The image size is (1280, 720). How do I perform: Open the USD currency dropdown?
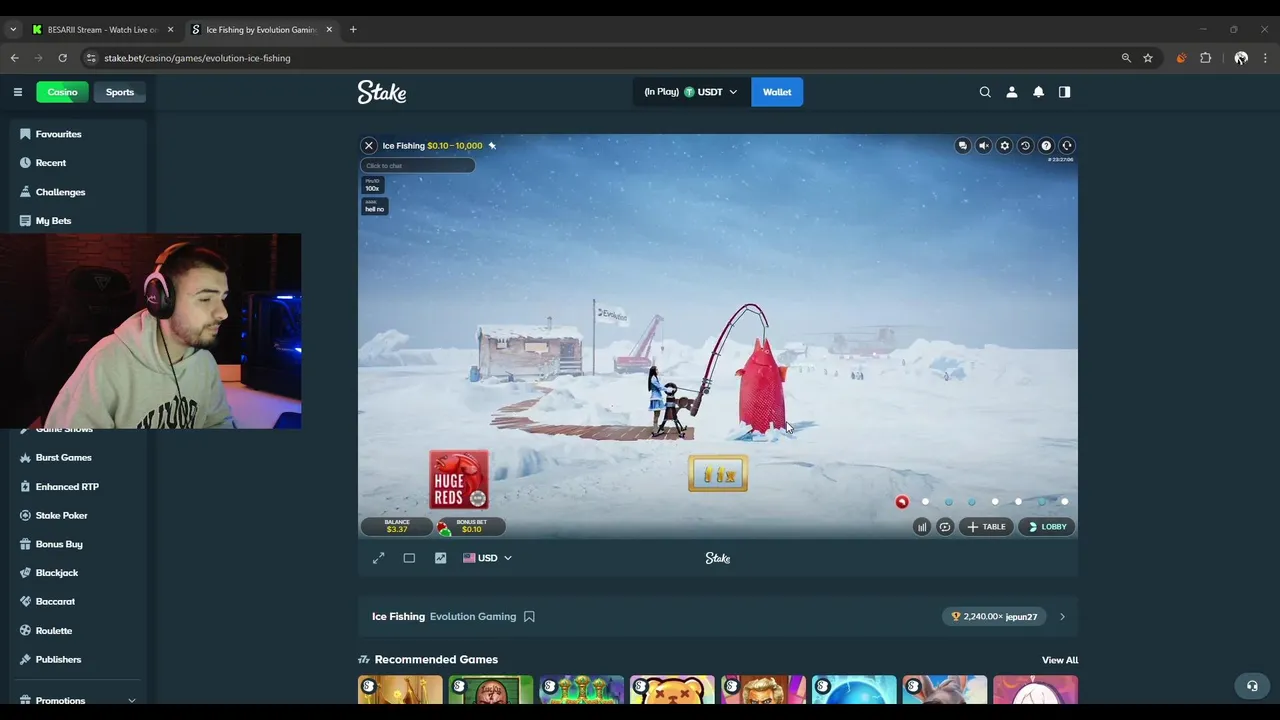(487, 558)
